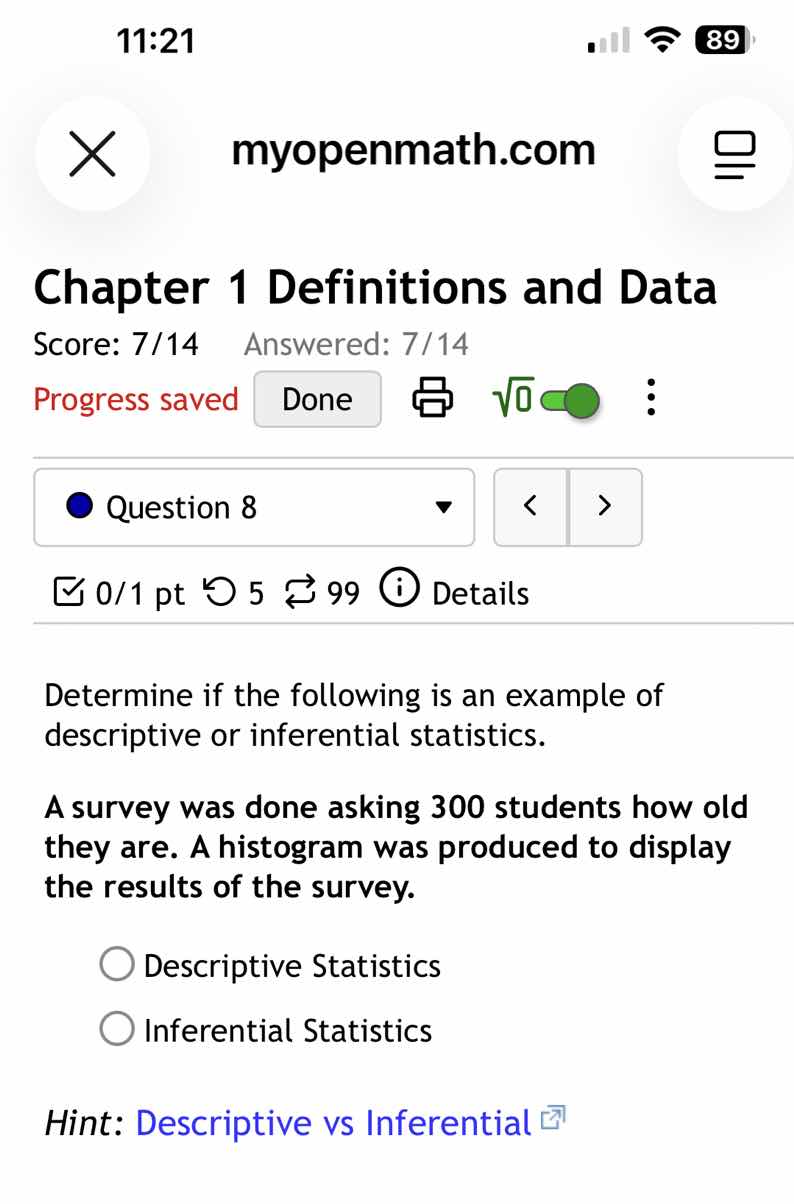Click the three-dot overflow menu
Screen dimensions: 794x1204
pyautogui.click(x=651, y=397)
